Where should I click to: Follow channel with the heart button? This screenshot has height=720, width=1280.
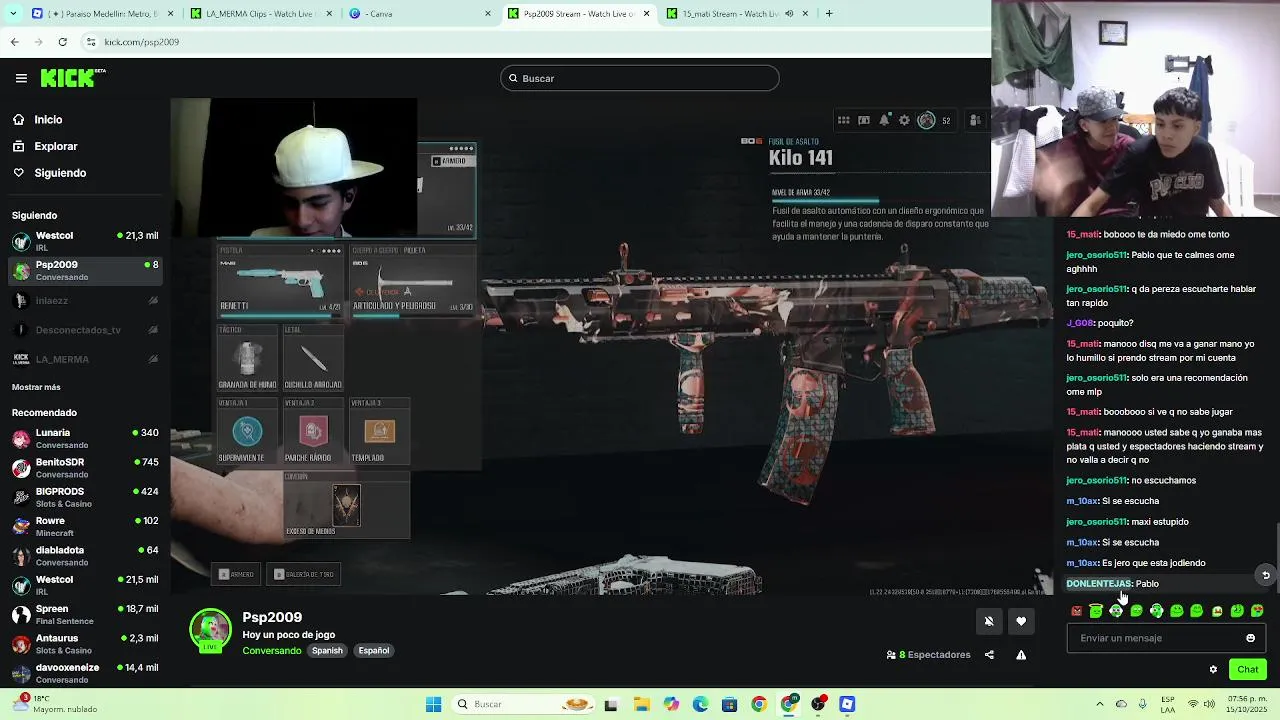(1021, 621)
